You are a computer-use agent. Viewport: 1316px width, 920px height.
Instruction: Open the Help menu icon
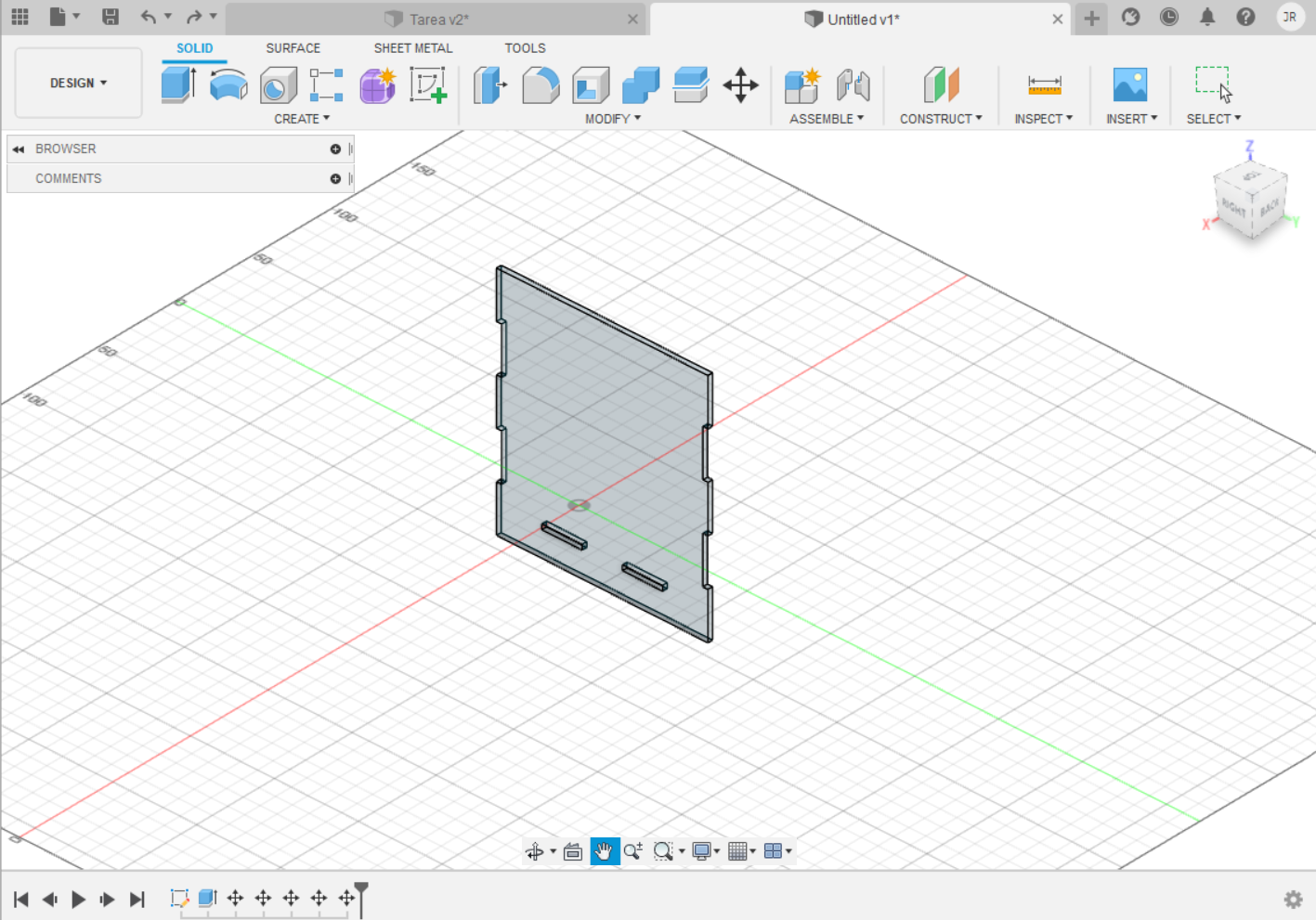coord(1245,17)
